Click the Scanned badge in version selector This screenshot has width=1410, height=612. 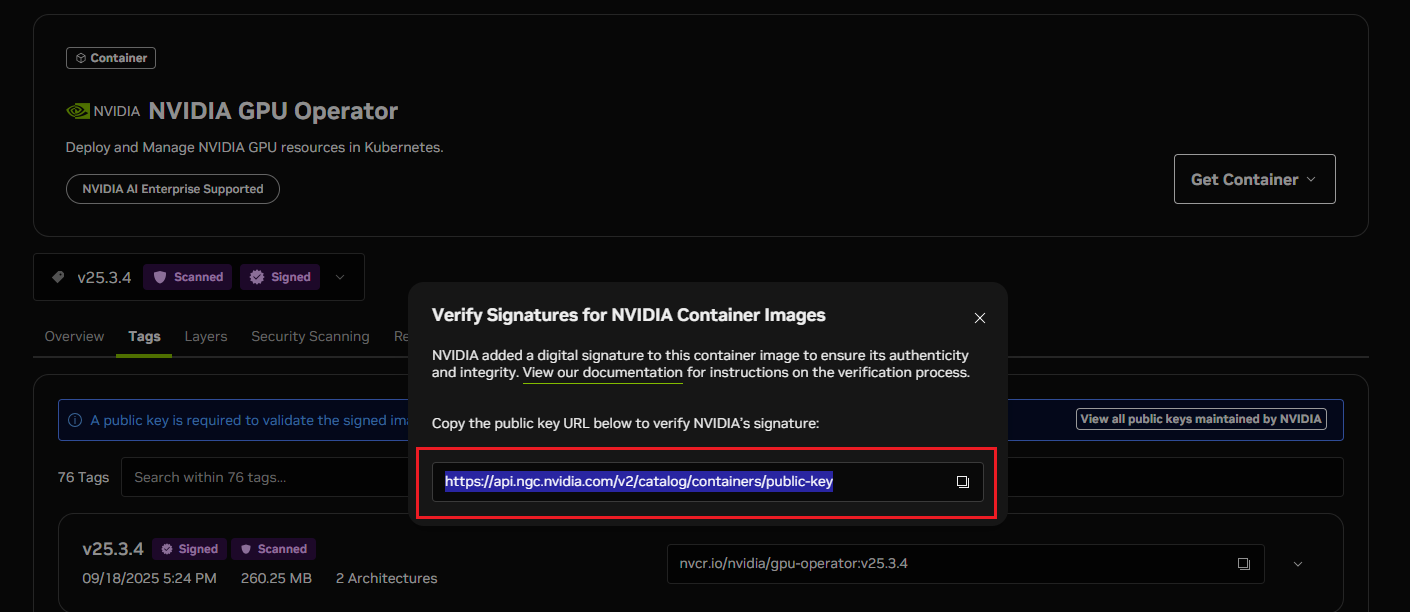click(x=188, y=277)
